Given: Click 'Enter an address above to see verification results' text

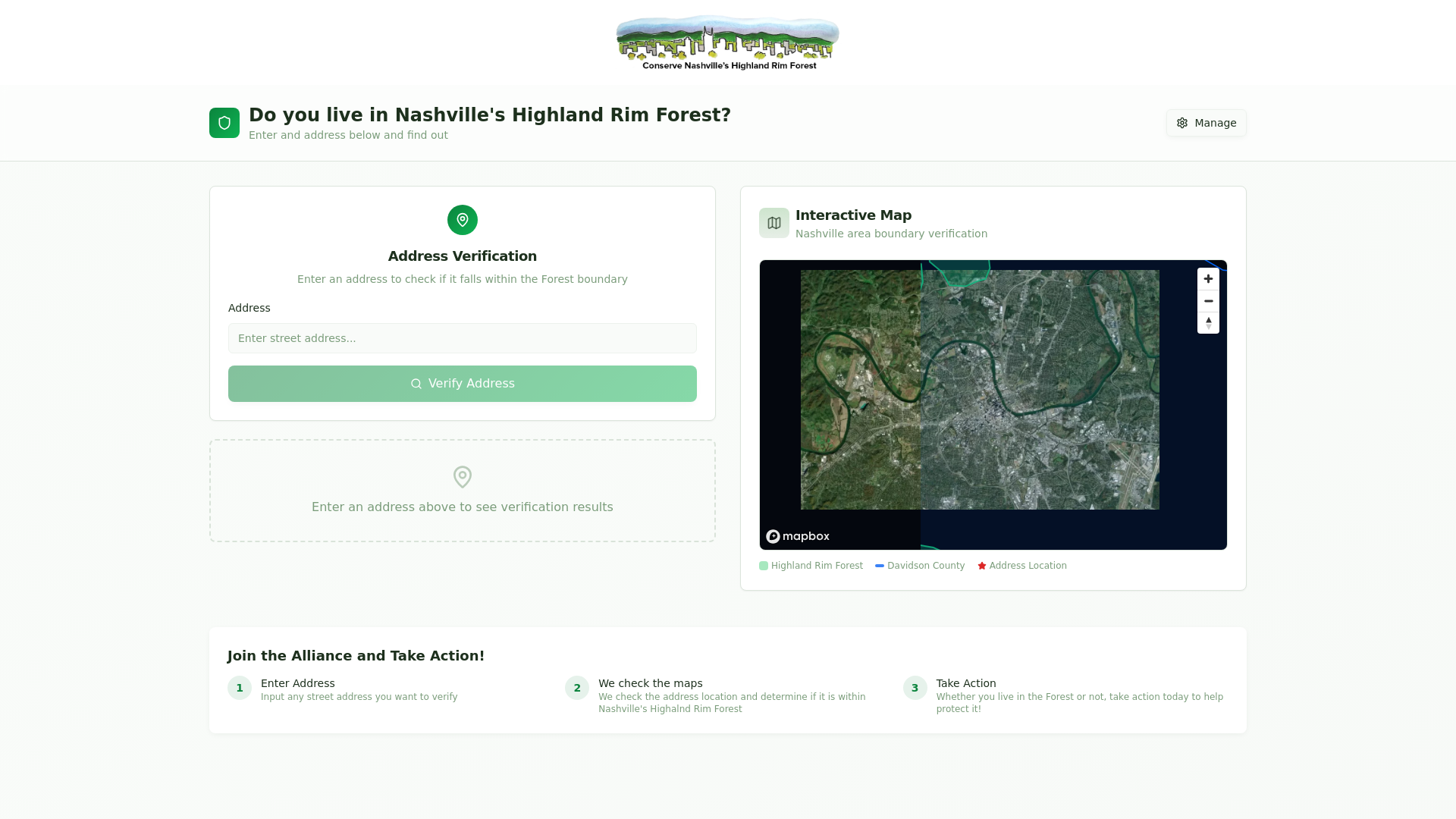Looking at the screenshot, I should coord(463,507).
